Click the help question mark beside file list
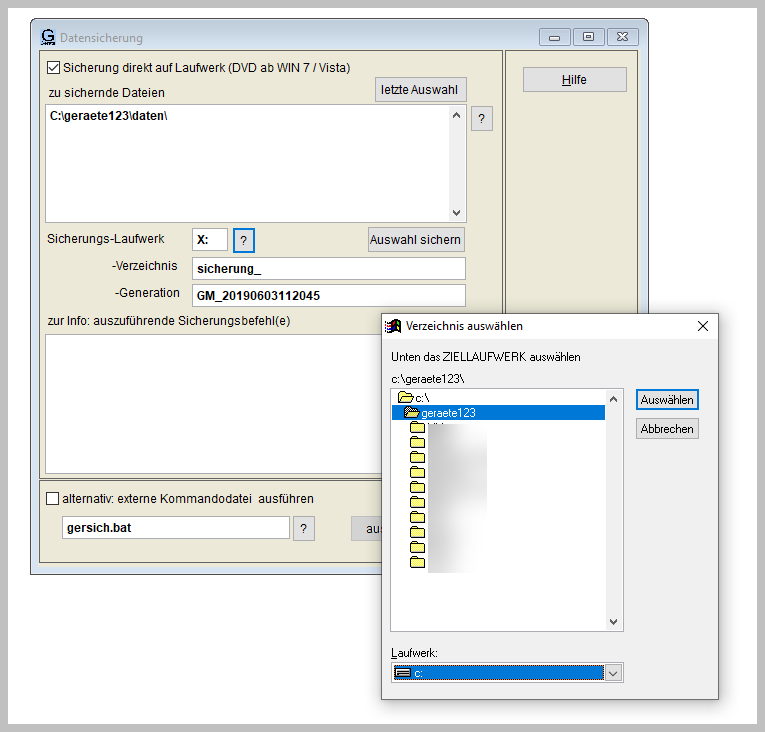Image resolution: width=765 pixels, height=732 pixels. coord(481,119)
